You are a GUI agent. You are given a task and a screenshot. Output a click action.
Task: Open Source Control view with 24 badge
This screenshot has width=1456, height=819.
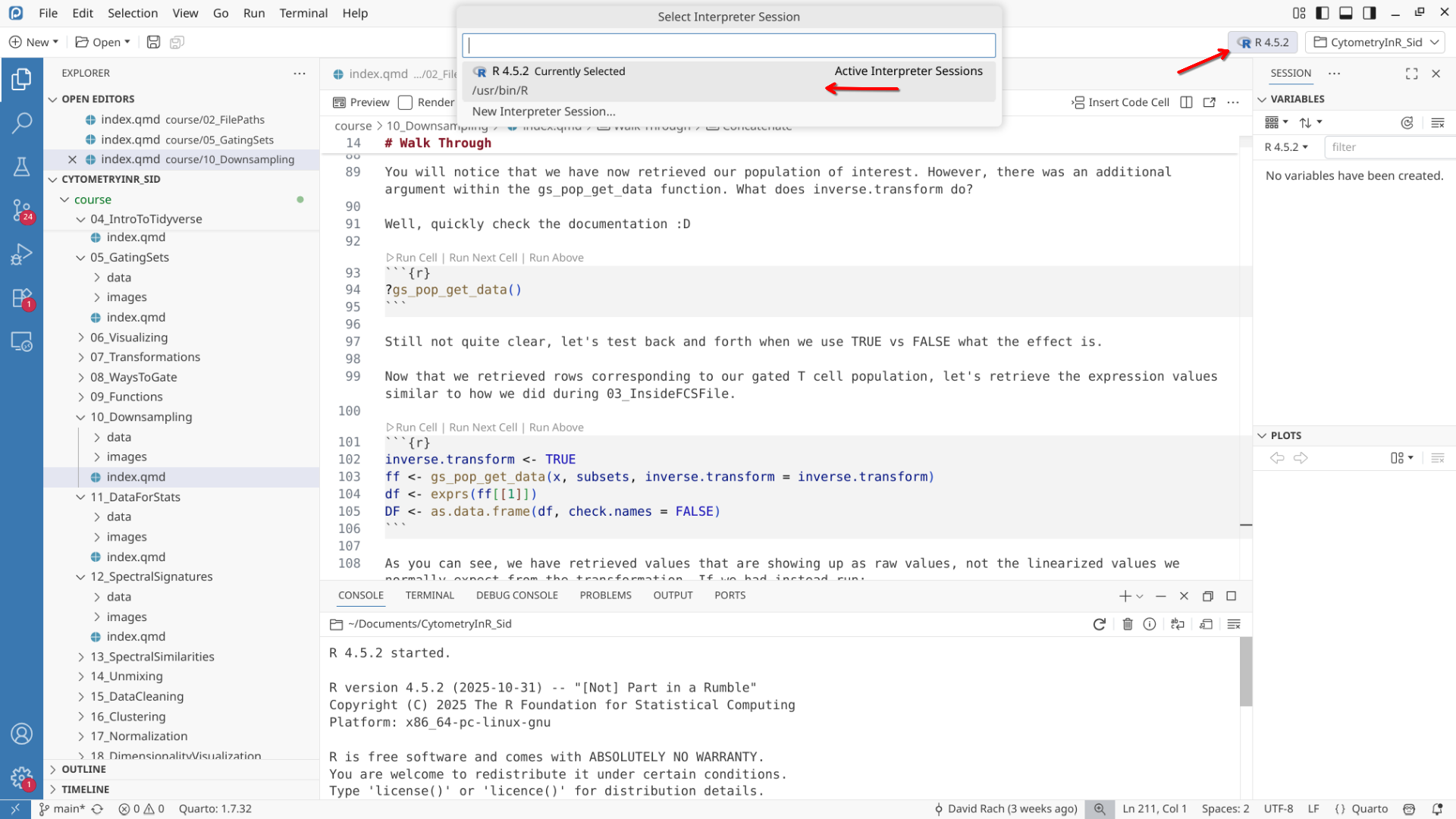(x=21, y=210)
